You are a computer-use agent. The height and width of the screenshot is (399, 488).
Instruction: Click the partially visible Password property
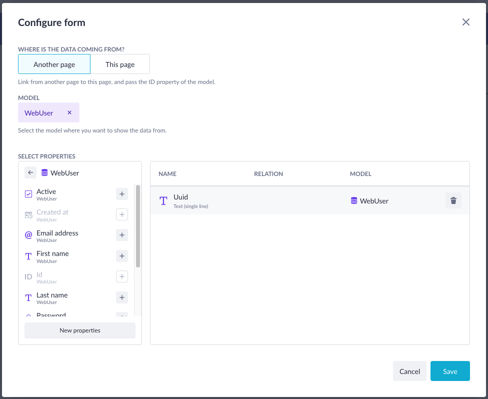51,314
